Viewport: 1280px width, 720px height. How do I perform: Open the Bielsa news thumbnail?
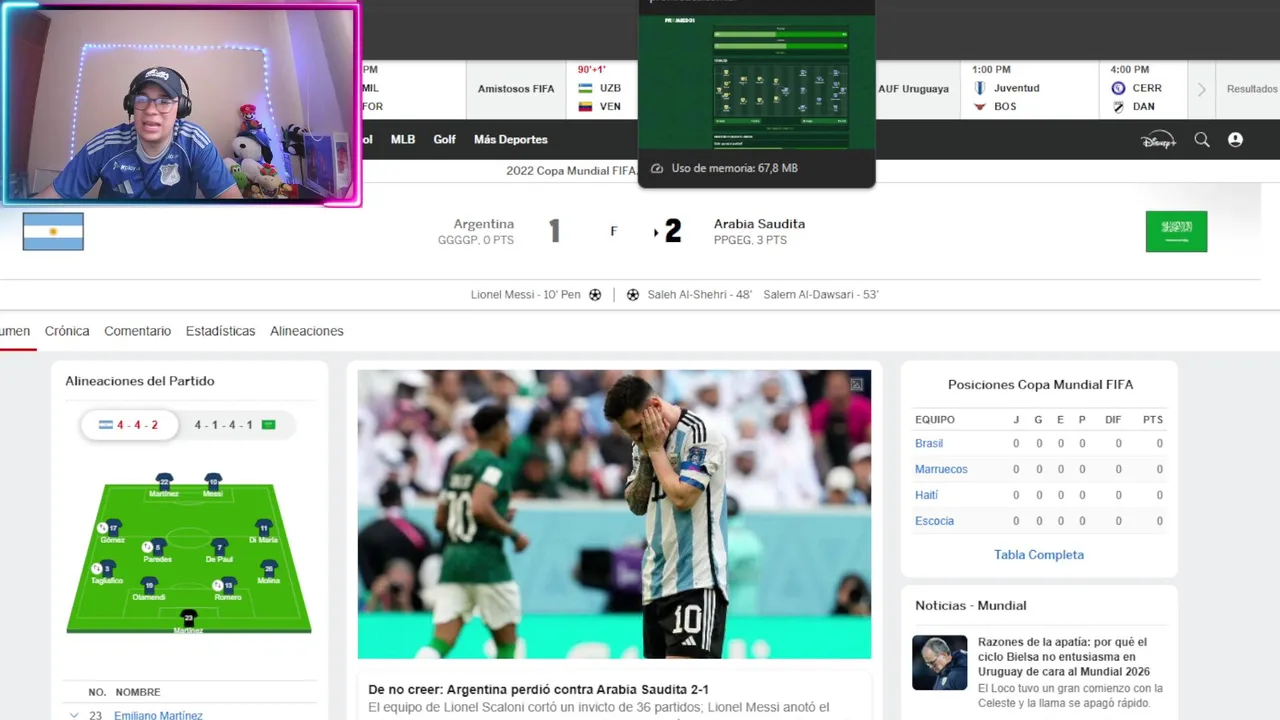(x=939, y=662)
